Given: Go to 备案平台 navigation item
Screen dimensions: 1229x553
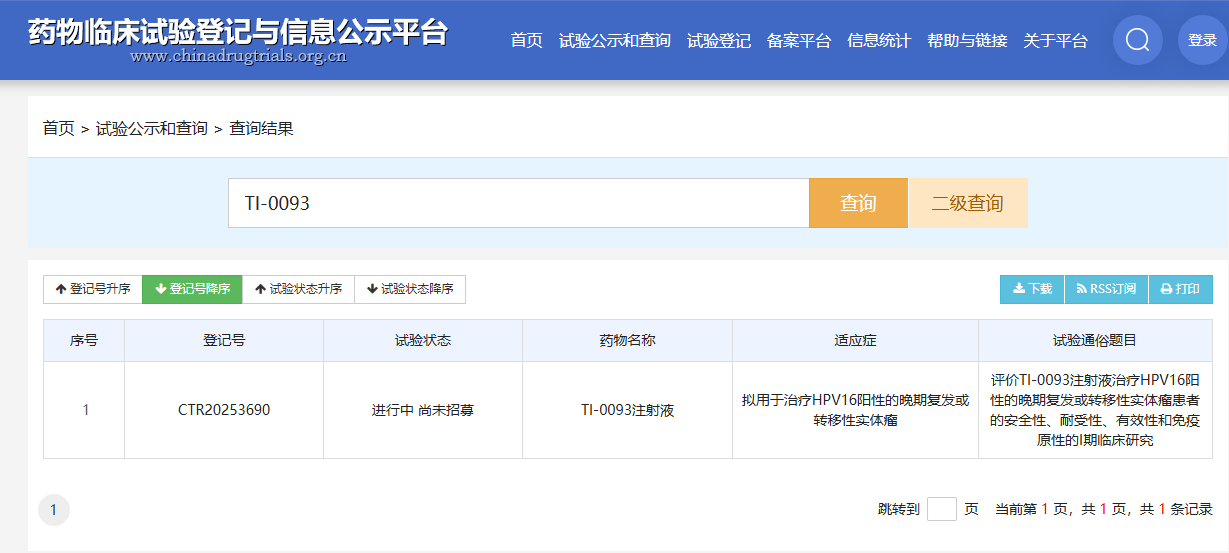Looking at the screenshot, I should click(798, 41).
